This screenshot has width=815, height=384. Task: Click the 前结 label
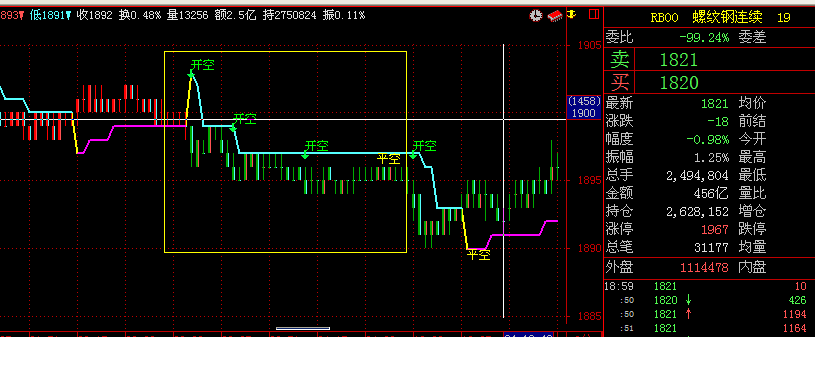click(752, 122)
